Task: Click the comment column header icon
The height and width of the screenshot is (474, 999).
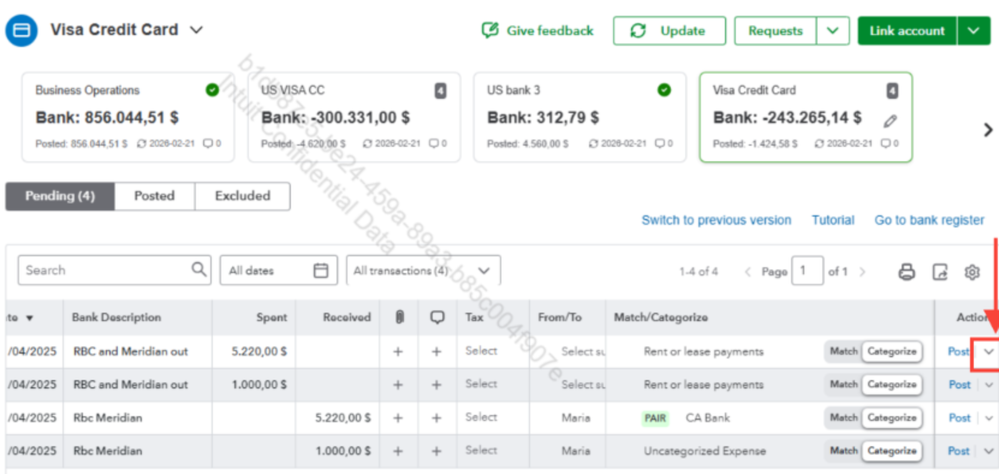Action: point(437,317)
